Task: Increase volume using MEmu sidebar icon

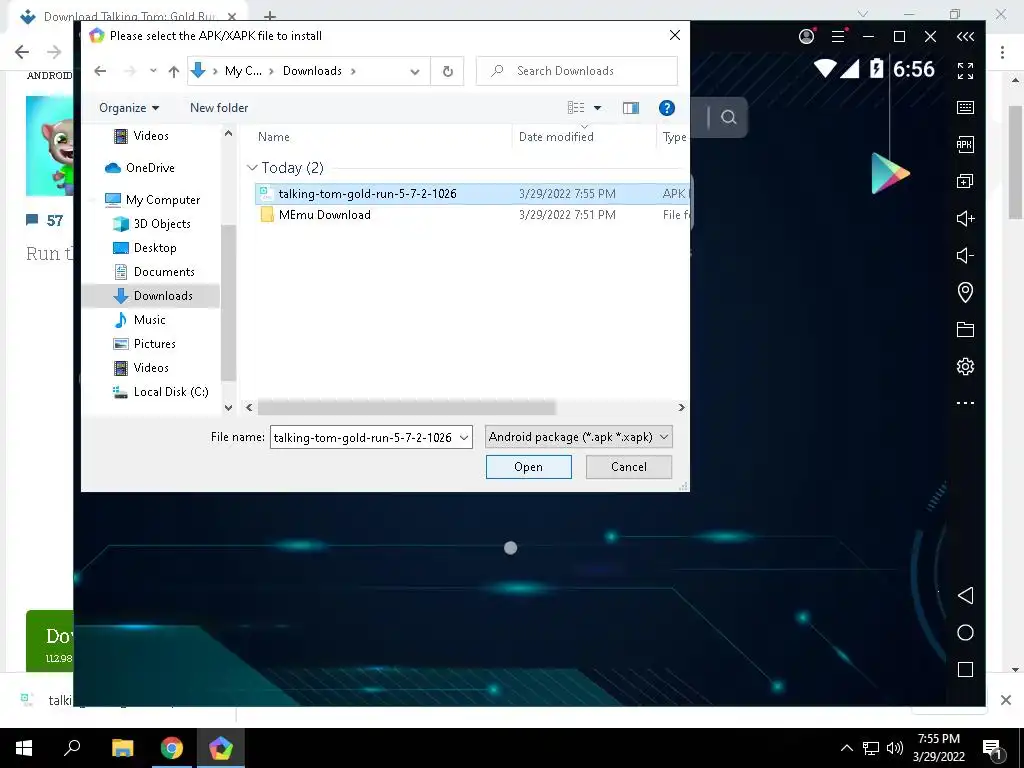Action: click(965, 218)
